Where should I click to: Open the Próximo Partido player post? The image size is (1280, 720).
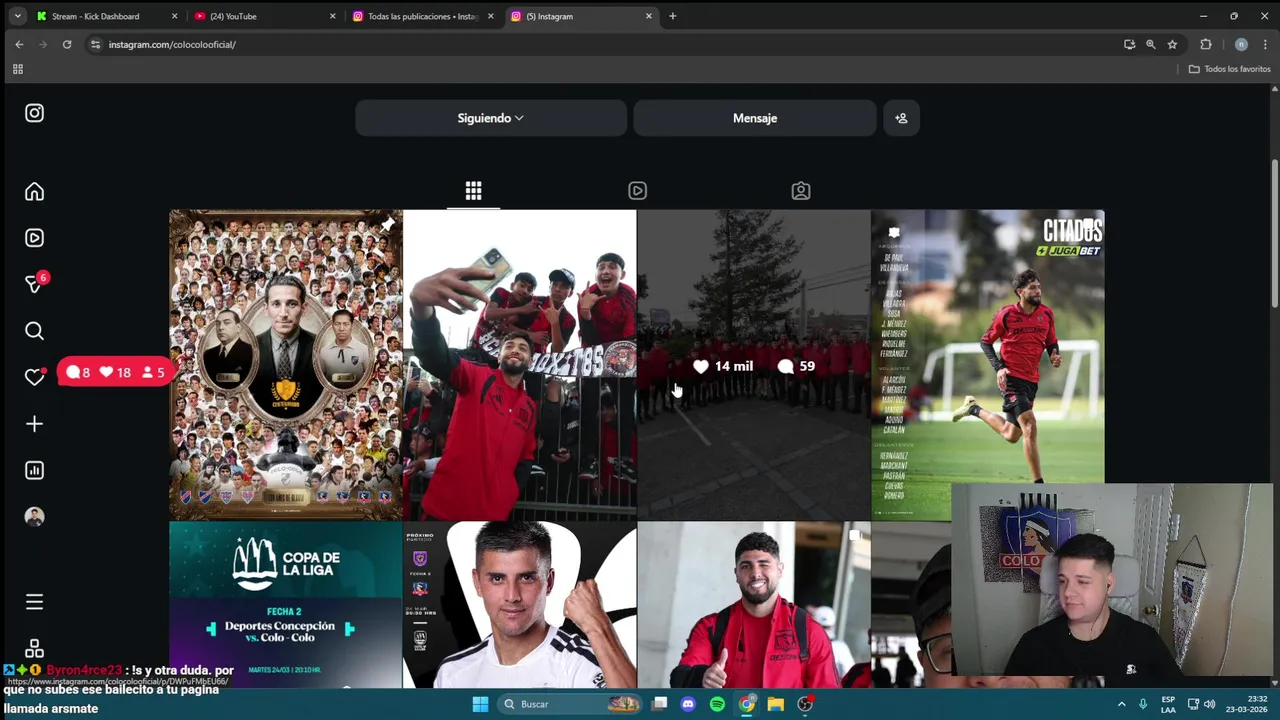tap(519, 605)
